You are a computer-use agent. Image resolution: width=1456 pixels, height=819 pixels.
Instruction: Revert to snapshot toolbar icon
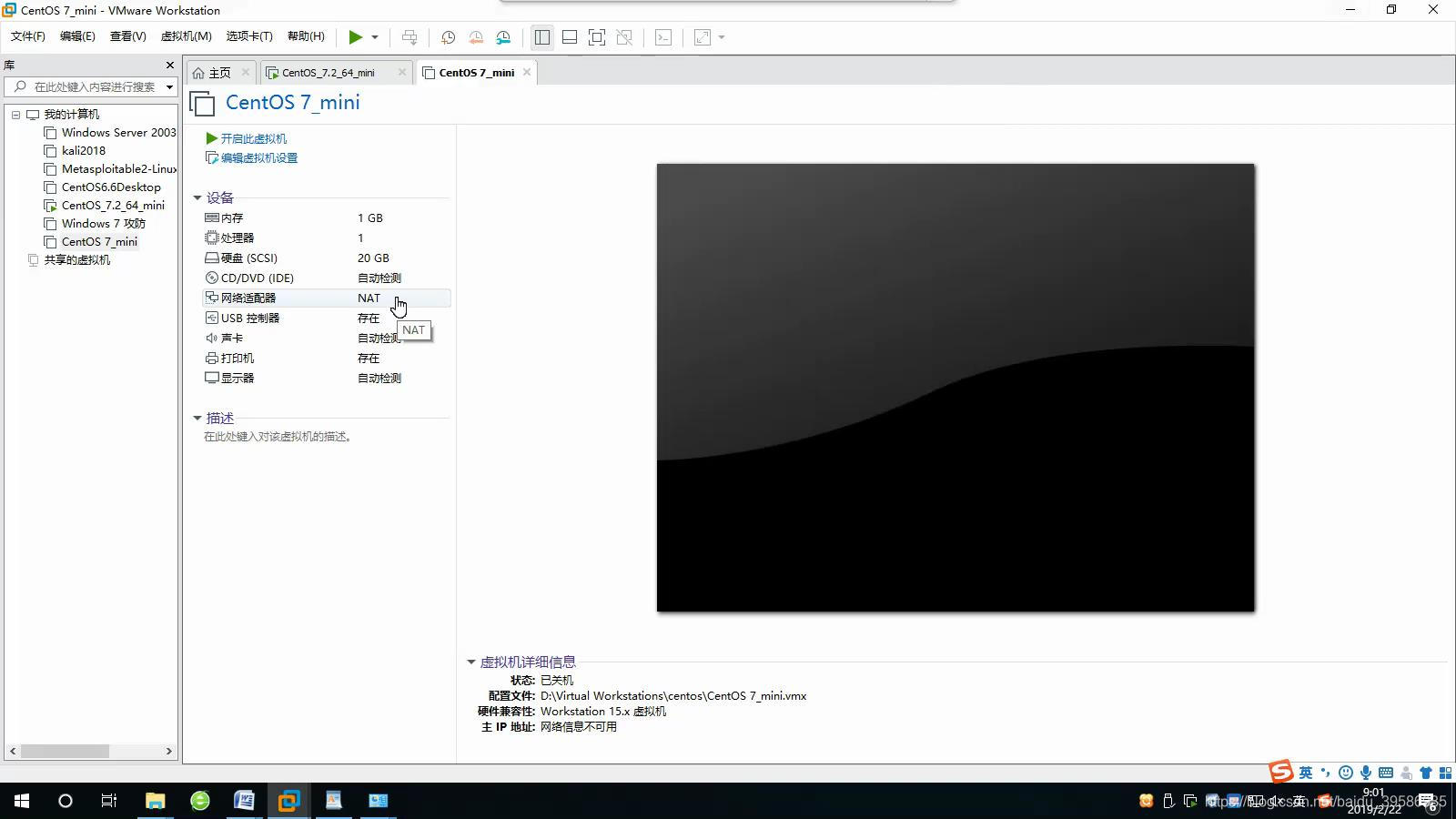[x=476, y=37]
